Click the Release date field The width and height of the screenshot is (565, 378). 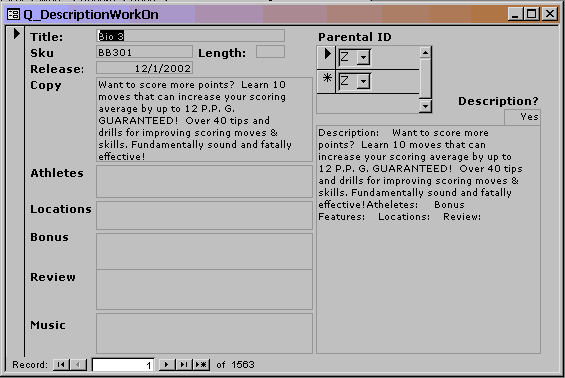(144, 68)
